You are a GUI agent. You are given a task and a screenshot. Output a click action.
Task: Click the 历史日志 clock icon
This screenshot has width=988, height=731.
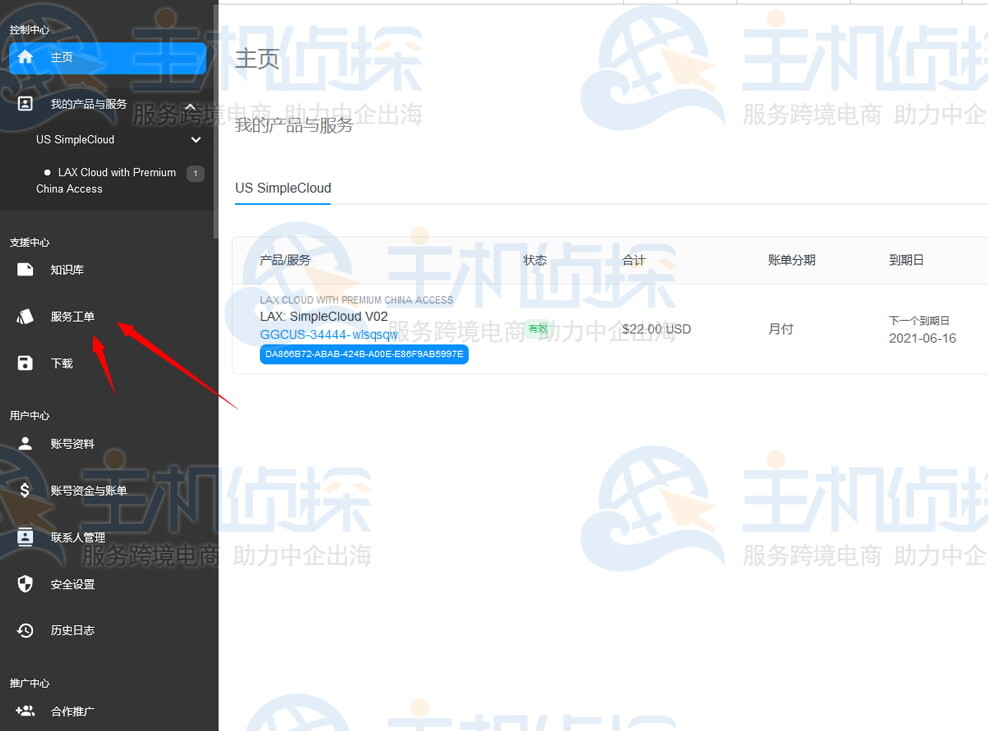click(x=24, y=630)
